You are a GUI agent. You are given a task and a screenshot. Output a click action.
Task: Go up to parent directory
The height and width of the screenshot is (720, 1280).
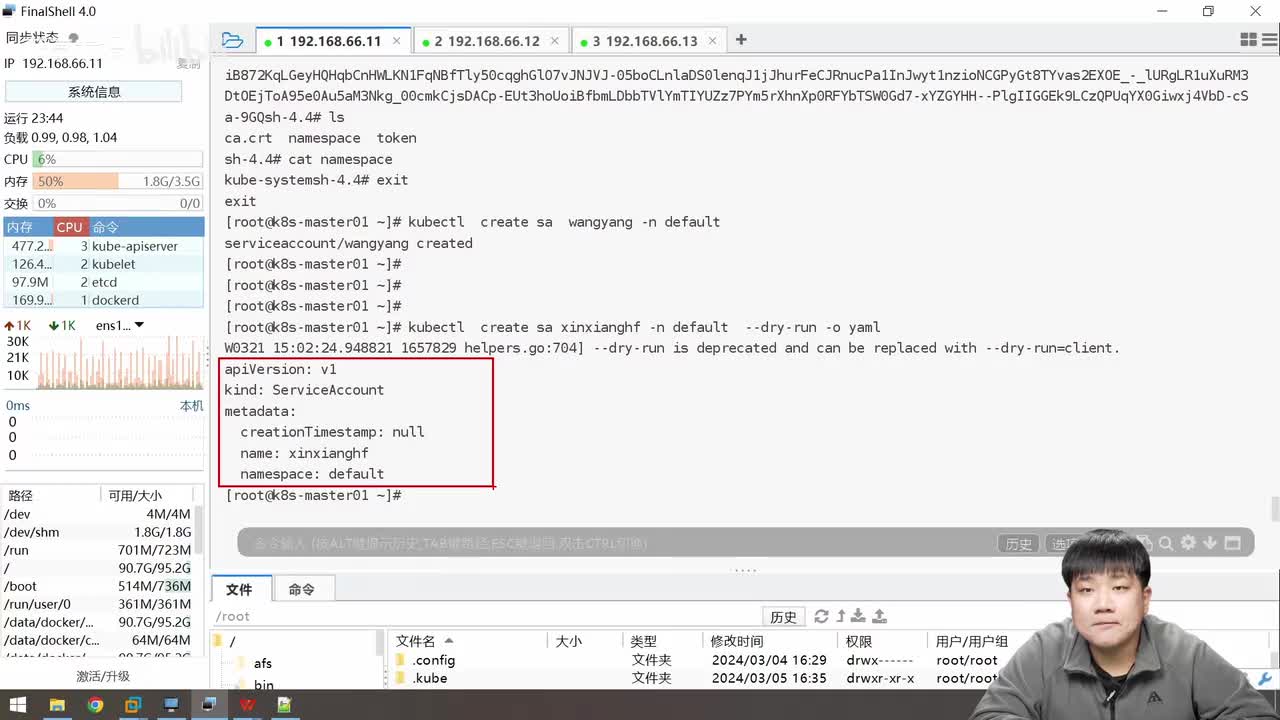tap(841, 616)
